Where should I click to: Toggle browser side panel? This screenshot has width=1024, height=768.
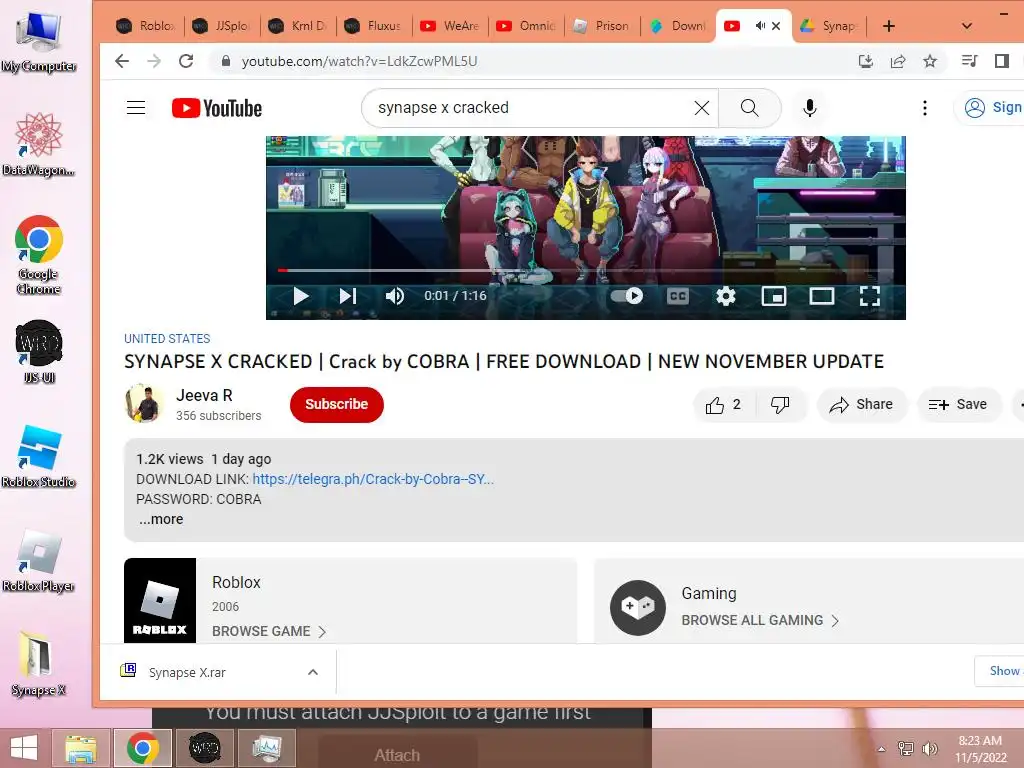click(x=1002, y=61)
